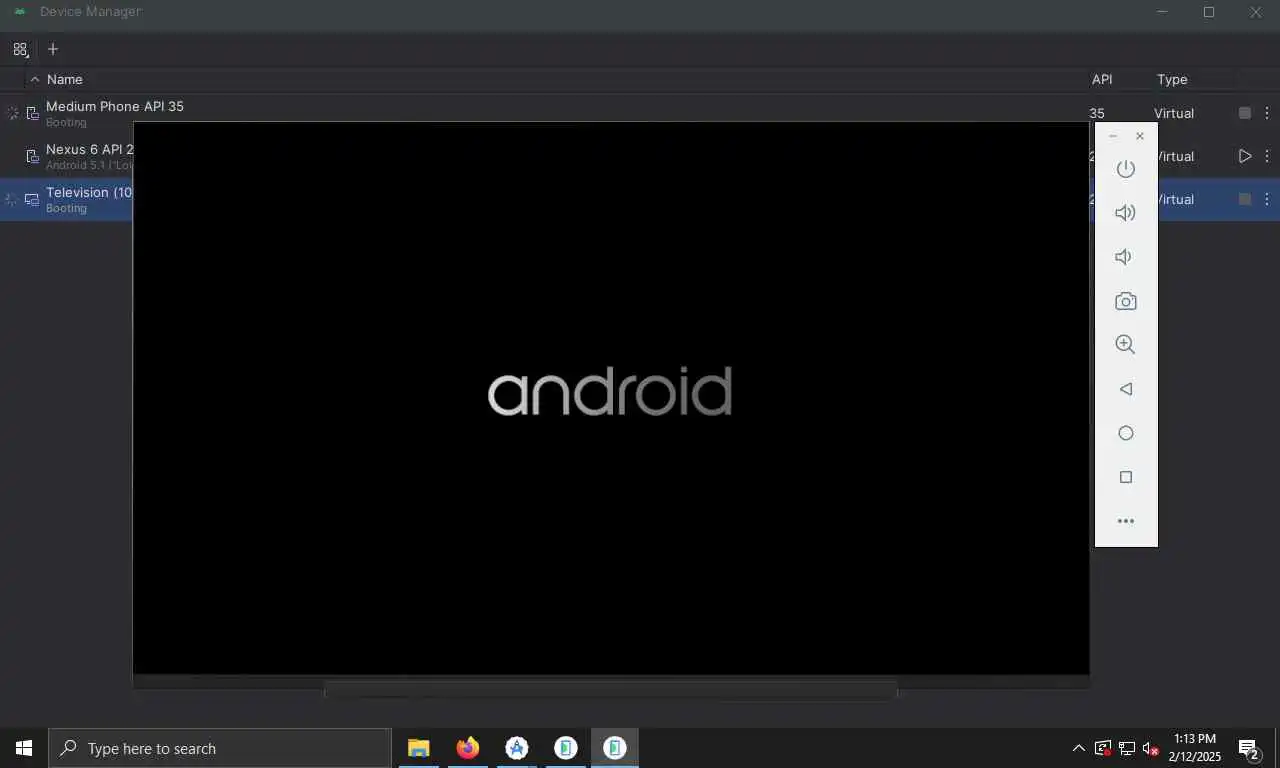Lower emulator volume with volume down icon

(x=1124, y=257)
